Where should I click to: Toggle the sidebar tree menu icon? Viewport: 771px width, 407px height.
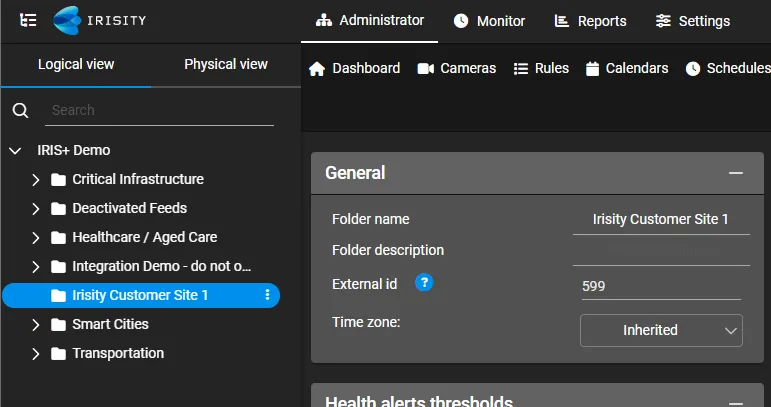(28, 20)
